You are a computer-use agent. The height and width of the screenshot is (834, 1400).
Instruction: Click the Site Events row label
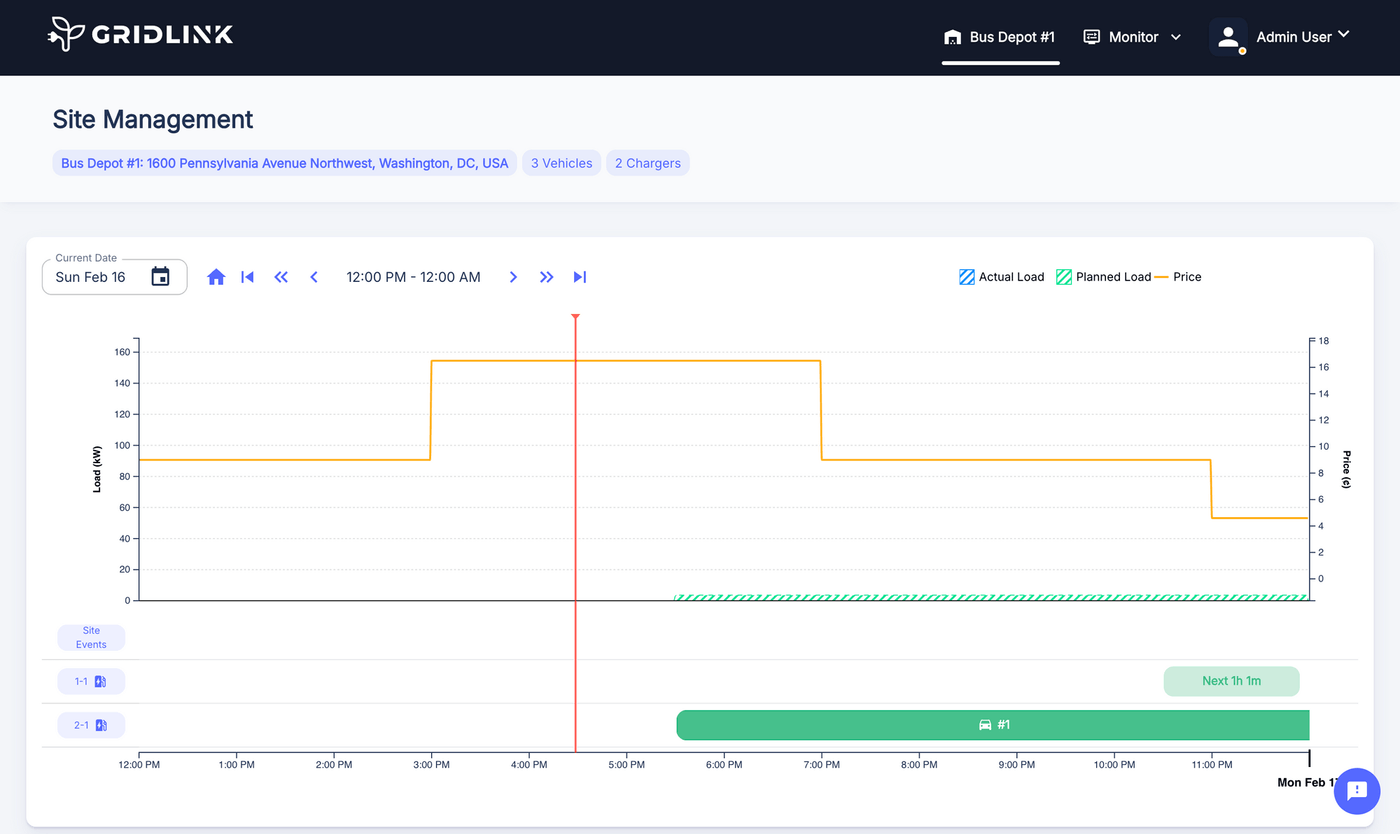[x=91, y=638]
